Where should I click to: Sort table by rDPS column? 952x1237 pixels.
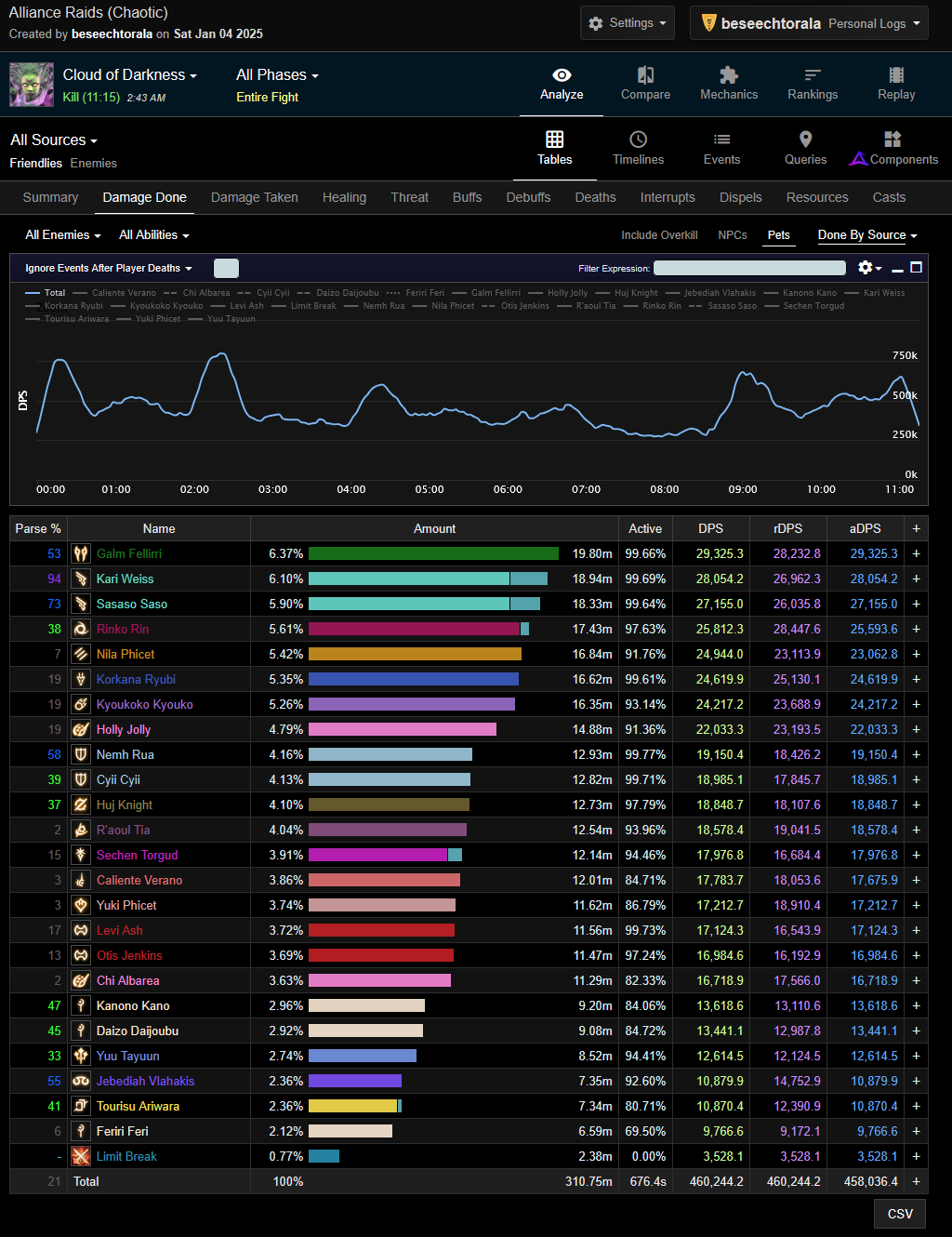pos(787,528)
